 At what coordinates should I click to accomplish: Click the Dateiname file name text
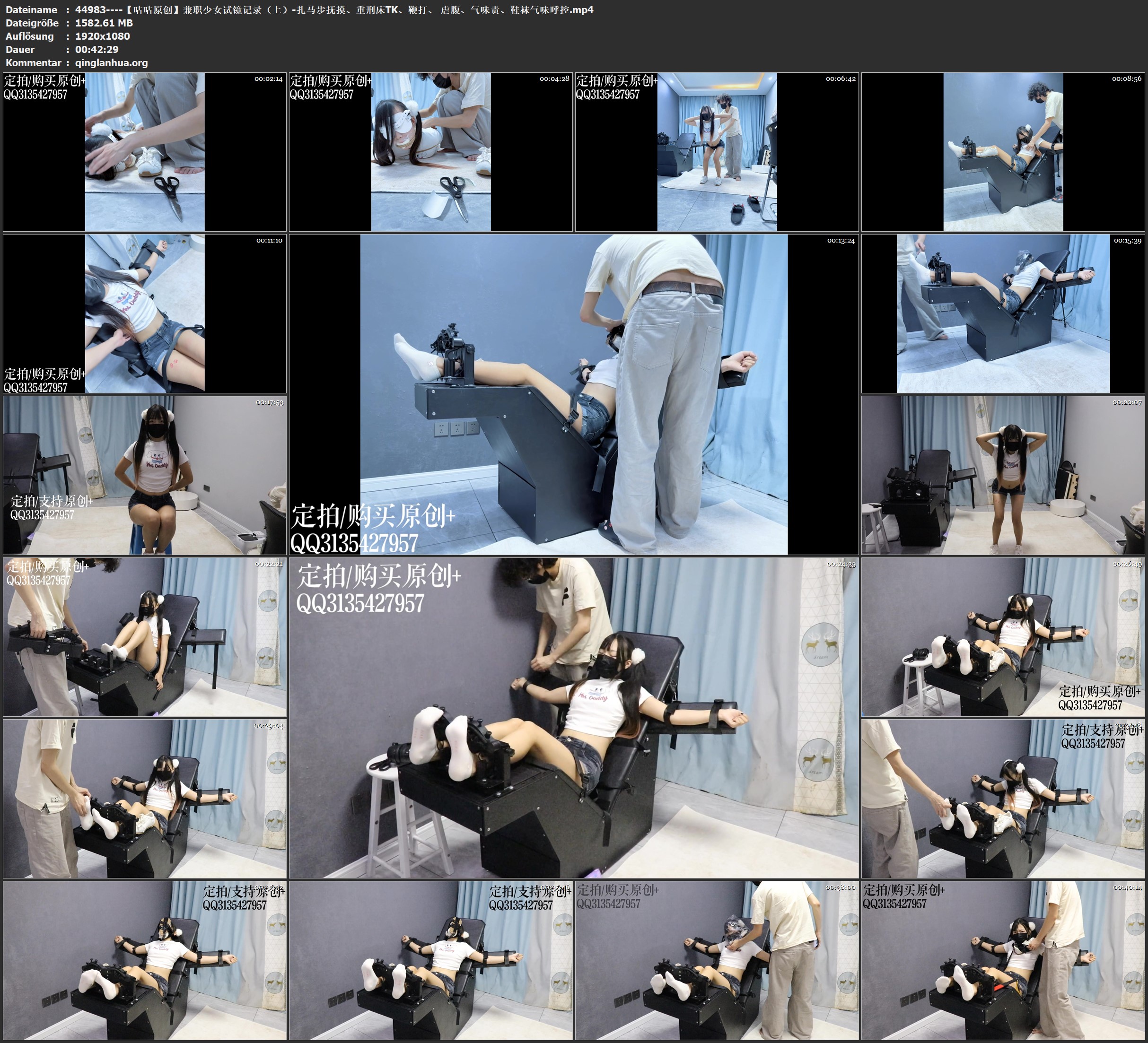pyautogui.click(x=333, y=9)
